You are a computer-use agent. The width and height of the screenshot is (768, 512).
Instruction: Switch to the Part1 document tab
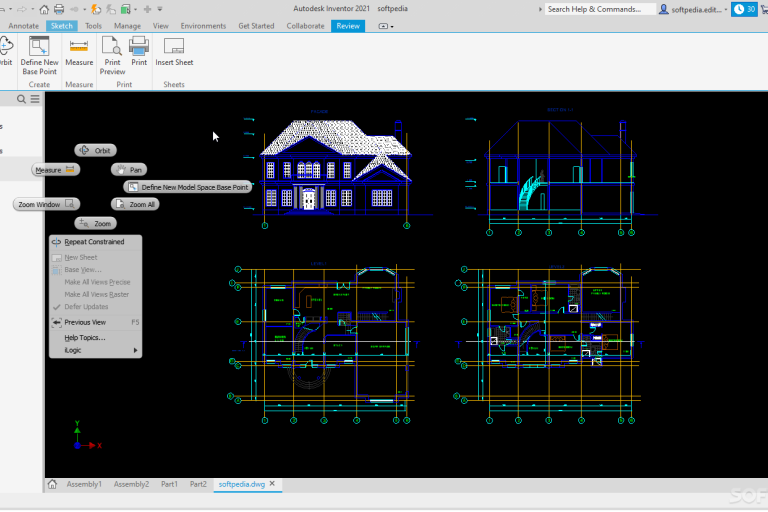click(x=169, y=484)
